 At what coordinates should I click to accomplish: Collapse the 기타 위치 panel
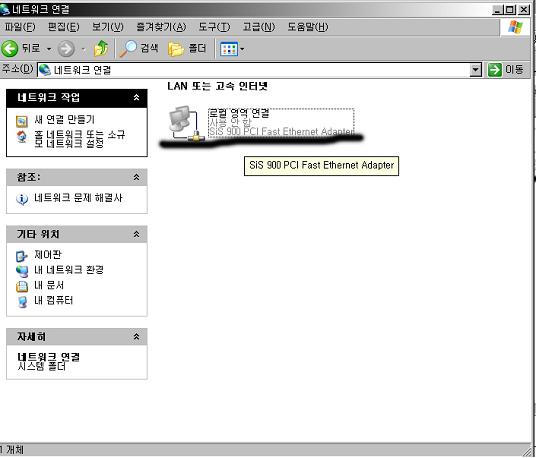(x=136, y=234)
